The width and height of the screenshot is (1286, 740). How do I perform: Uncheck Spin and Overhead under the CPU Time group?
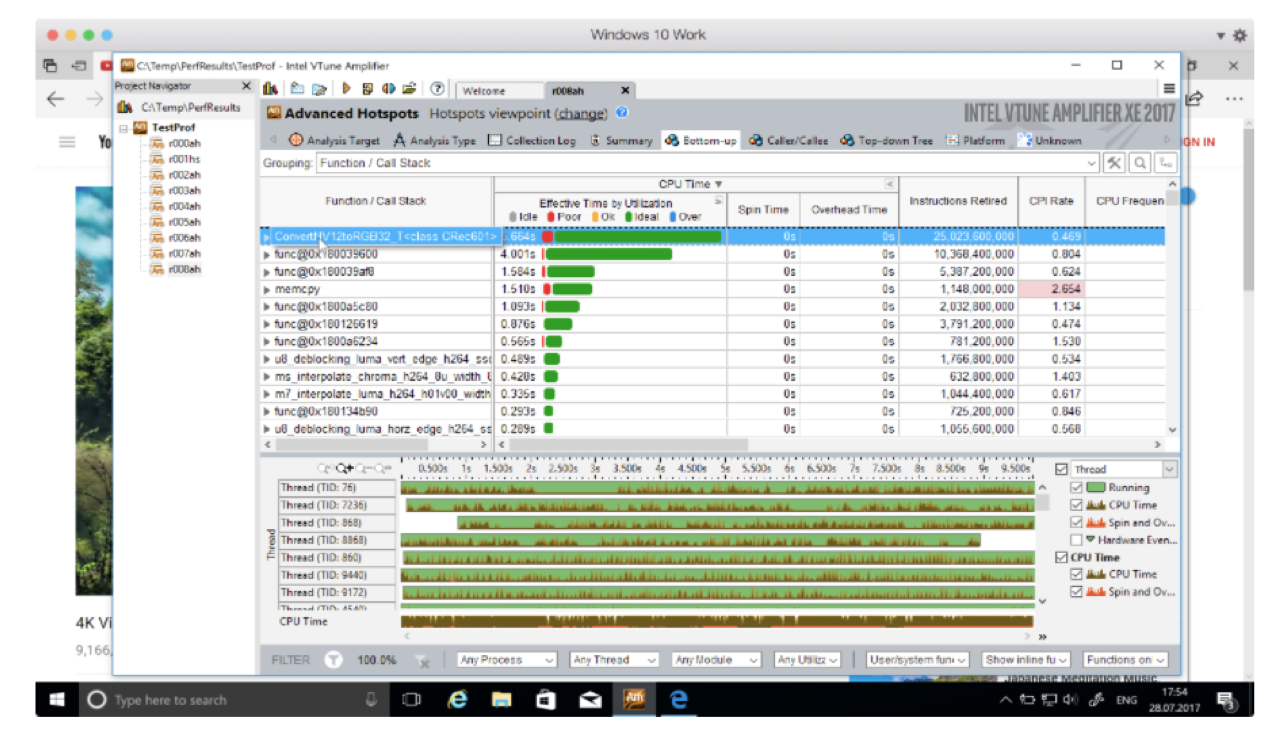(x=1077, y=592)
